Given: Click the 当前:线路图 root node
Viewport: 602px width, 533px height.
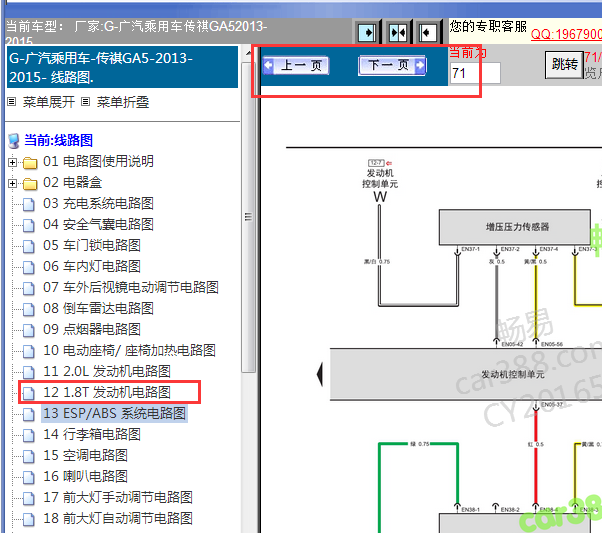Looking at the screenshot, I should (x=58, y=140).
